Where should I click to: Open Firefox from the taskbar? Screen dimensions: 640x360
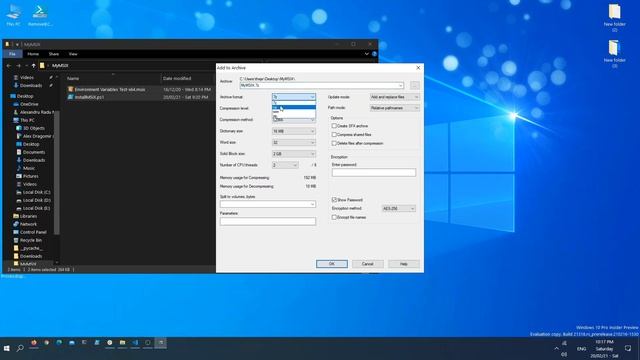pos(34,343)
